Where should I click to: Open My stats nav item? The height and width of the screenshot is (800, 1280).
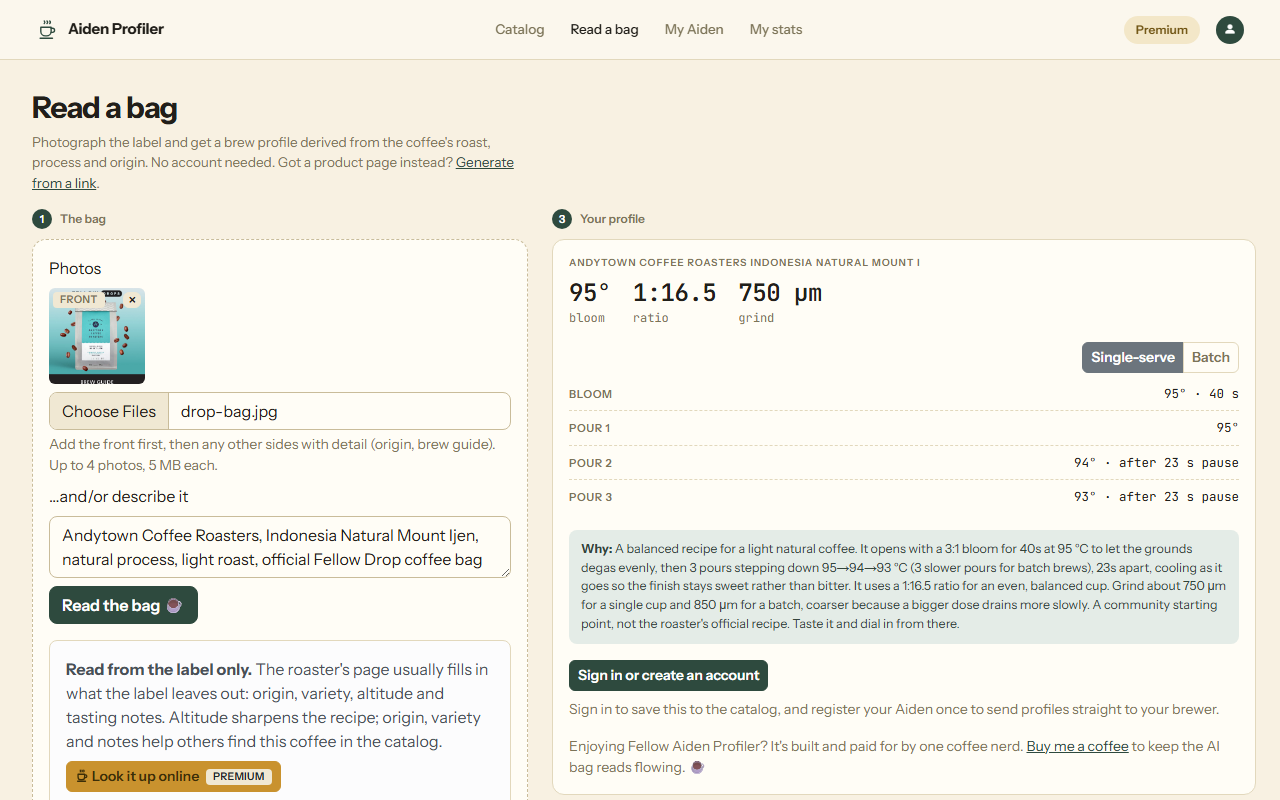coord(776,30)
